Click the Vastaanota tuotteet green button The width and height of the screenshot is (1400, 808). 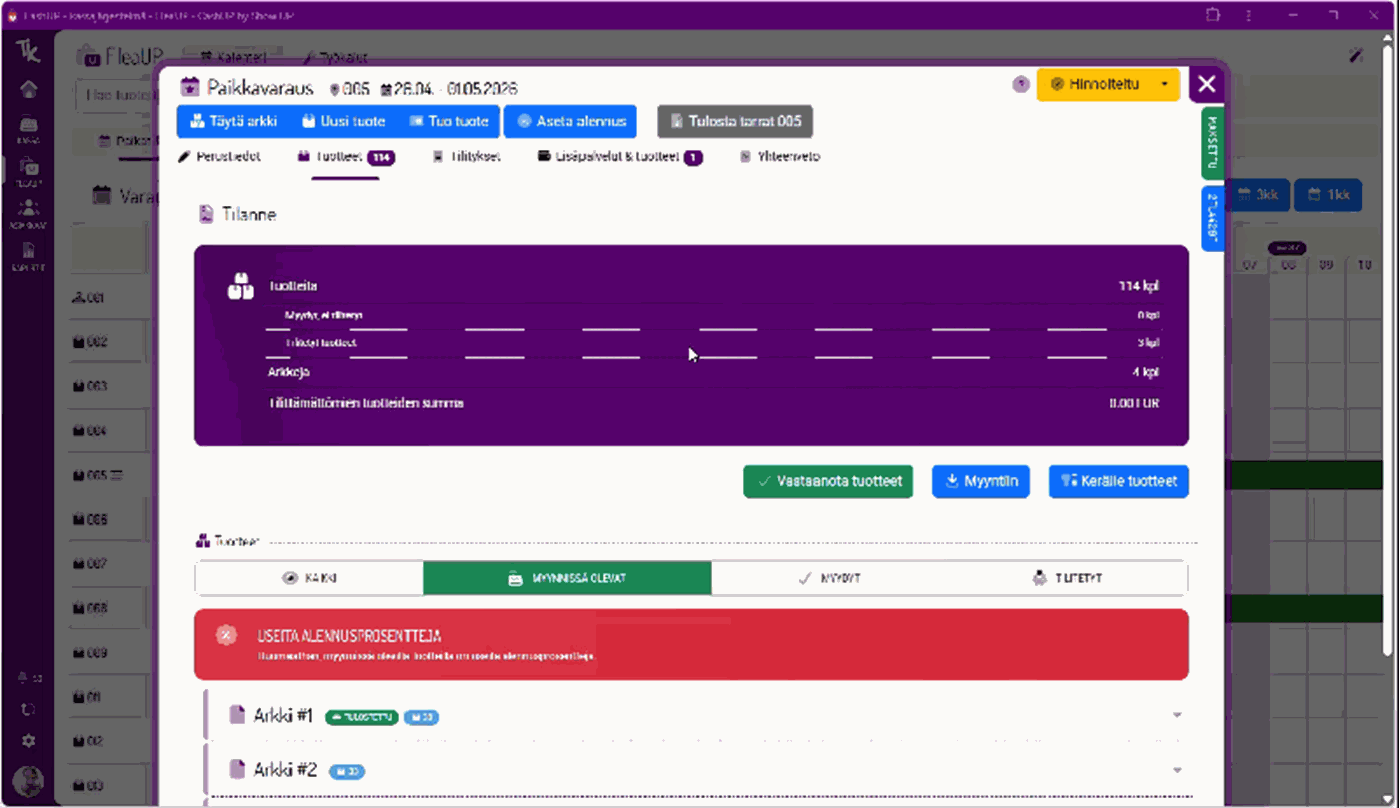coord(828,481)
